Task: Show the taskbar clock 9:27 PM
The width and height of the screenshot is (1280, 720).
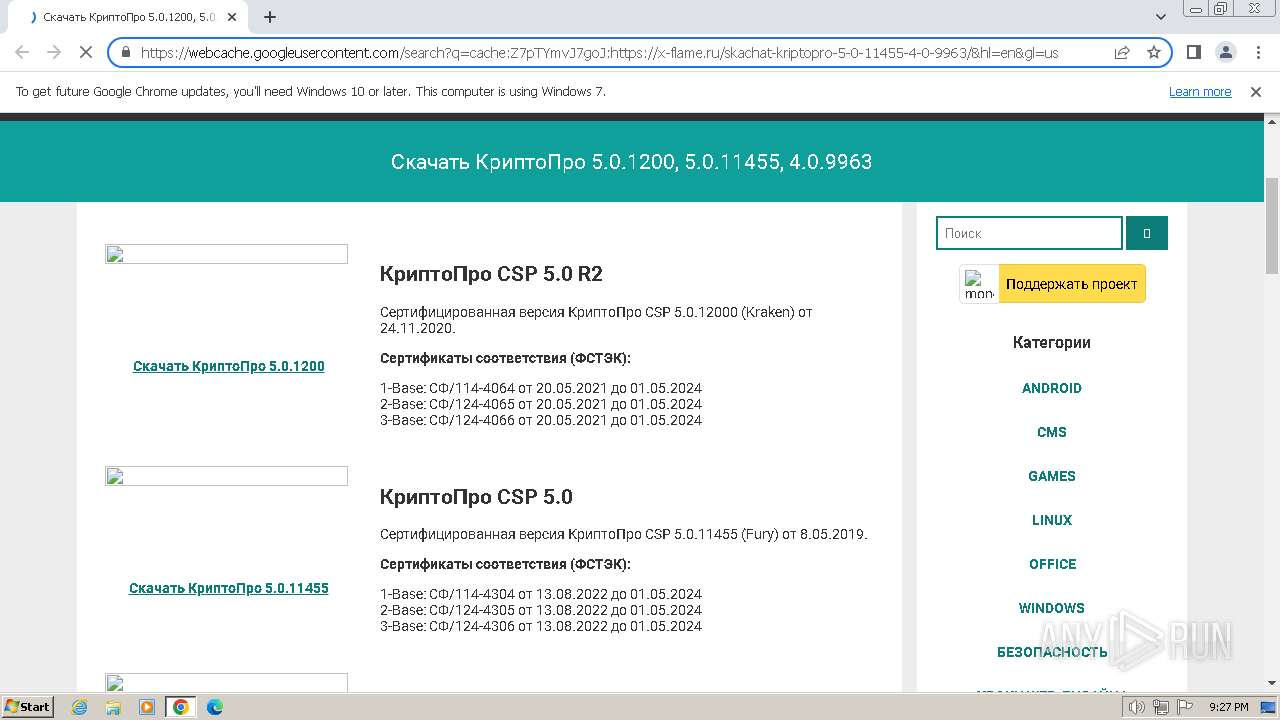Action: (x=1229, y=707)
